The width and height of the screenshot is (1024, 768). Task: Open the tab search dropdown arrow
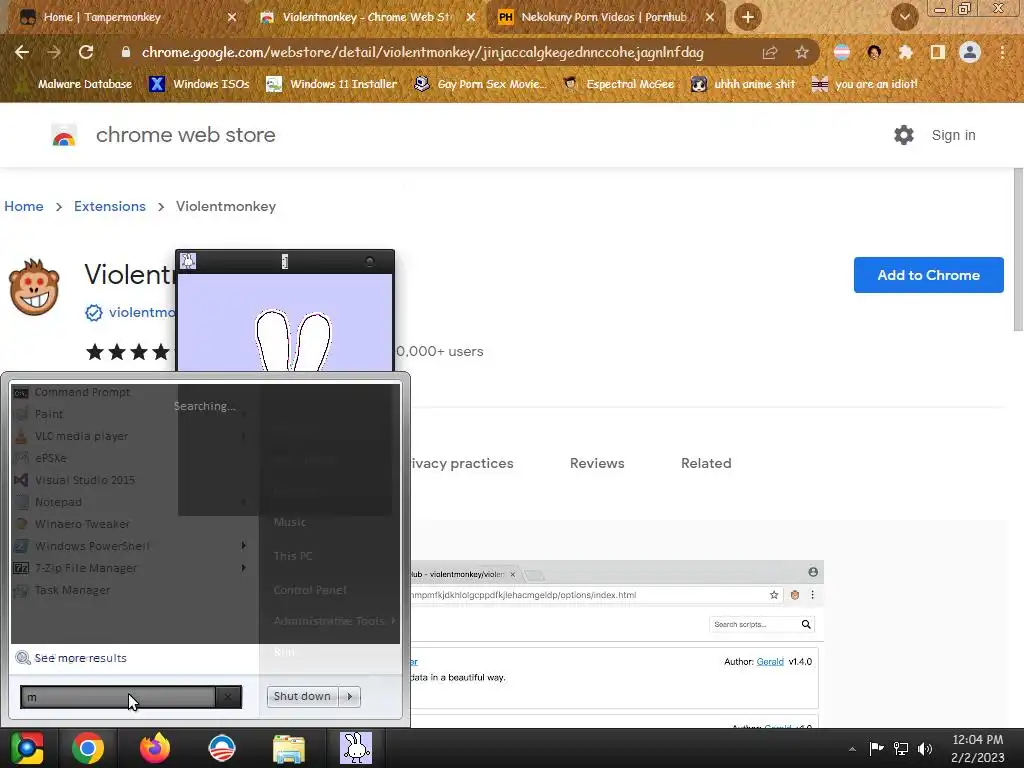pos(904,17)
